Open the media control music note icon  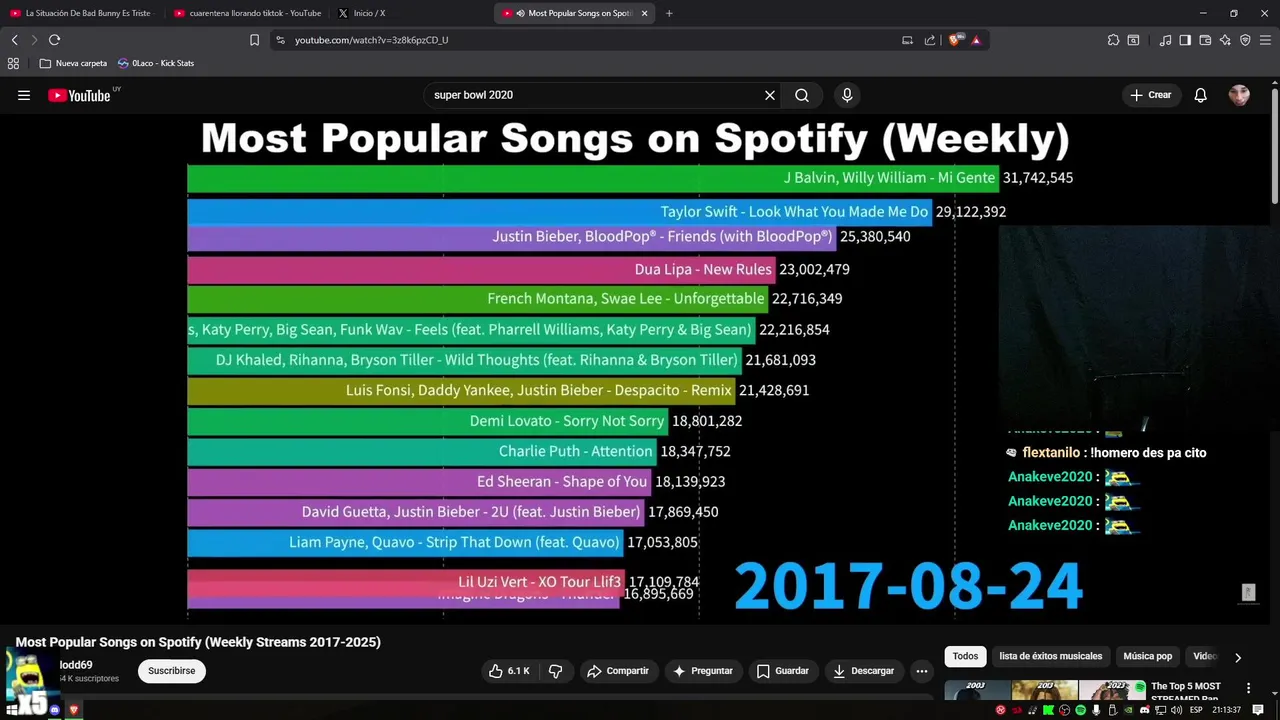pyautogui.click(x=1165, y=40)
